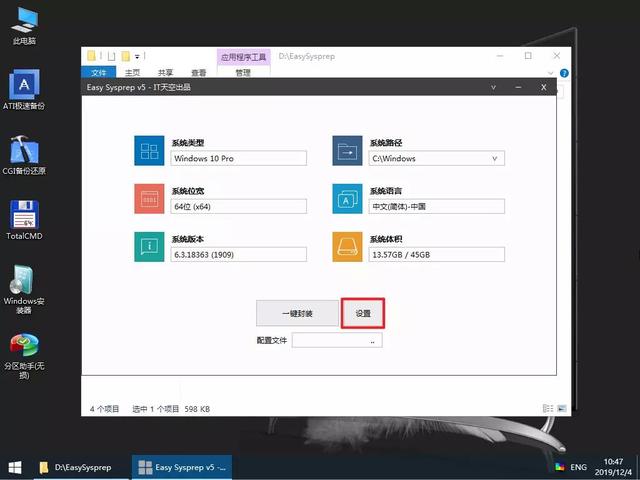Expand the 系统路径 C:\Windows dropdown
Image resolution: width=640 pixels, height=480 pixels.
(495, 158)
